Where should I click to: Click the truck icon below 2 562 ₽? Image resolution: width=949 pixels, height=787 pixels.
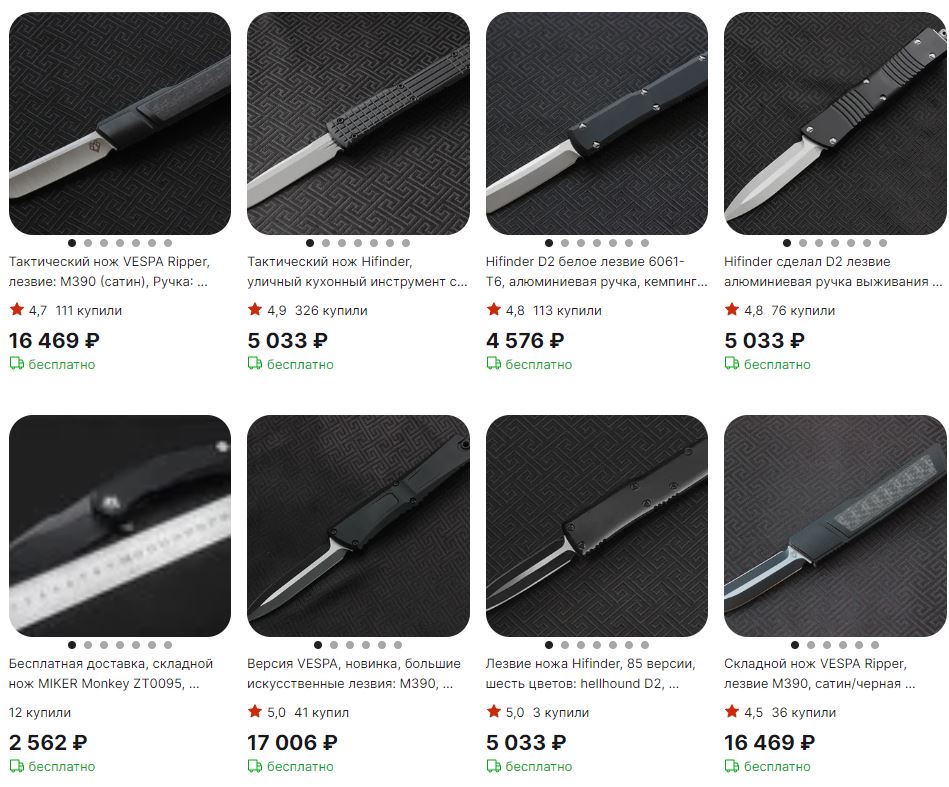point(16,766)
